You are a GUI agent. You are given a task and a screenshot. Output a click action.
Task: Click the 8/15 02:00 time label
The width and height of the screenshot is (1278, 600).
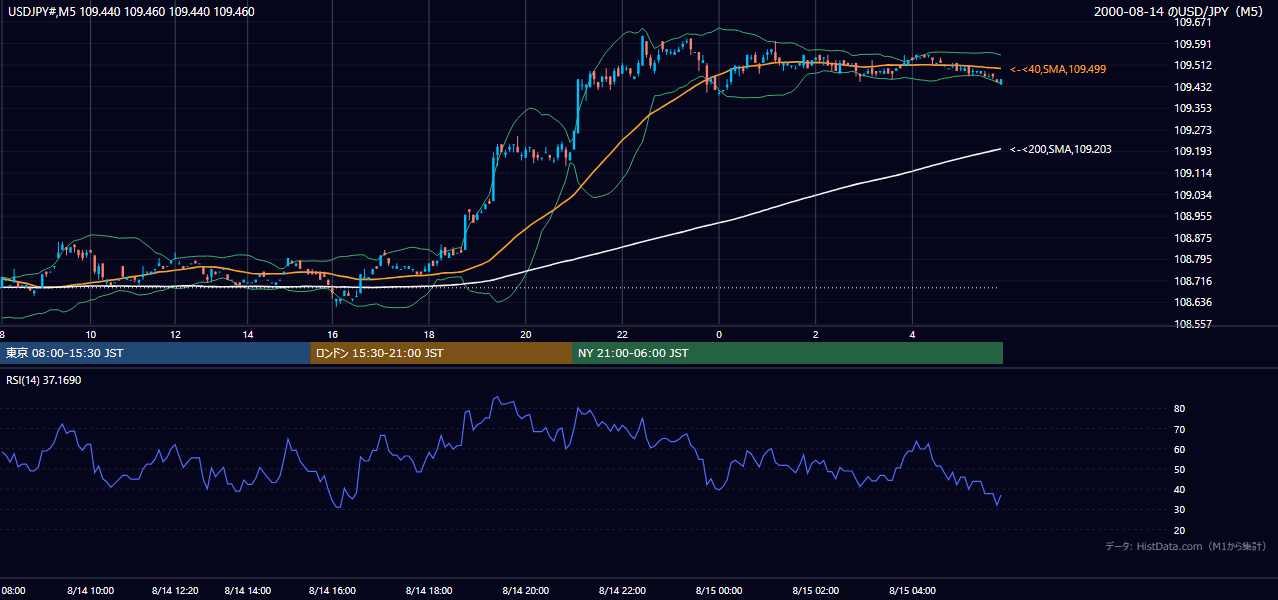(x=816, y=591)
